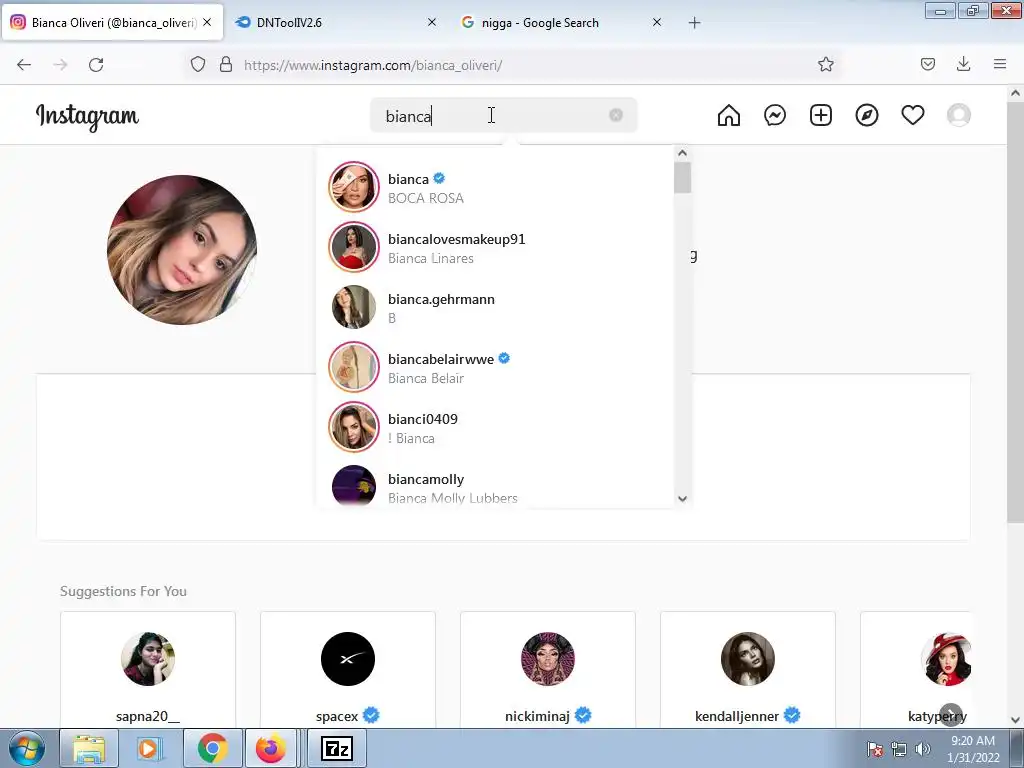Open the suggested kendalljenner account
This screenshot has height=768, width=1024.
coord(748,669)
